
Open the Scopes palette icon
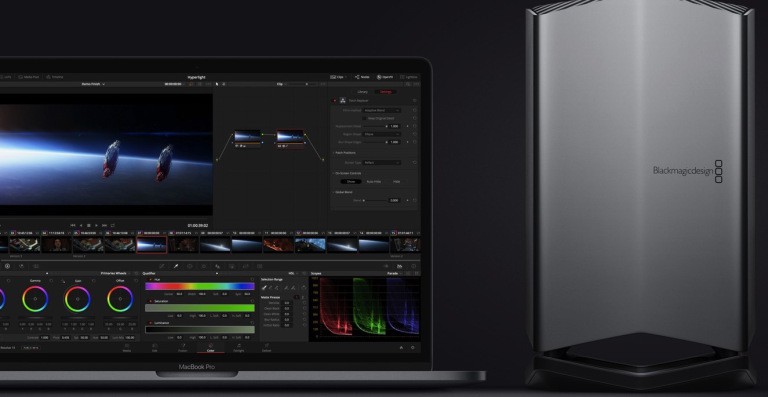point(400,266)
